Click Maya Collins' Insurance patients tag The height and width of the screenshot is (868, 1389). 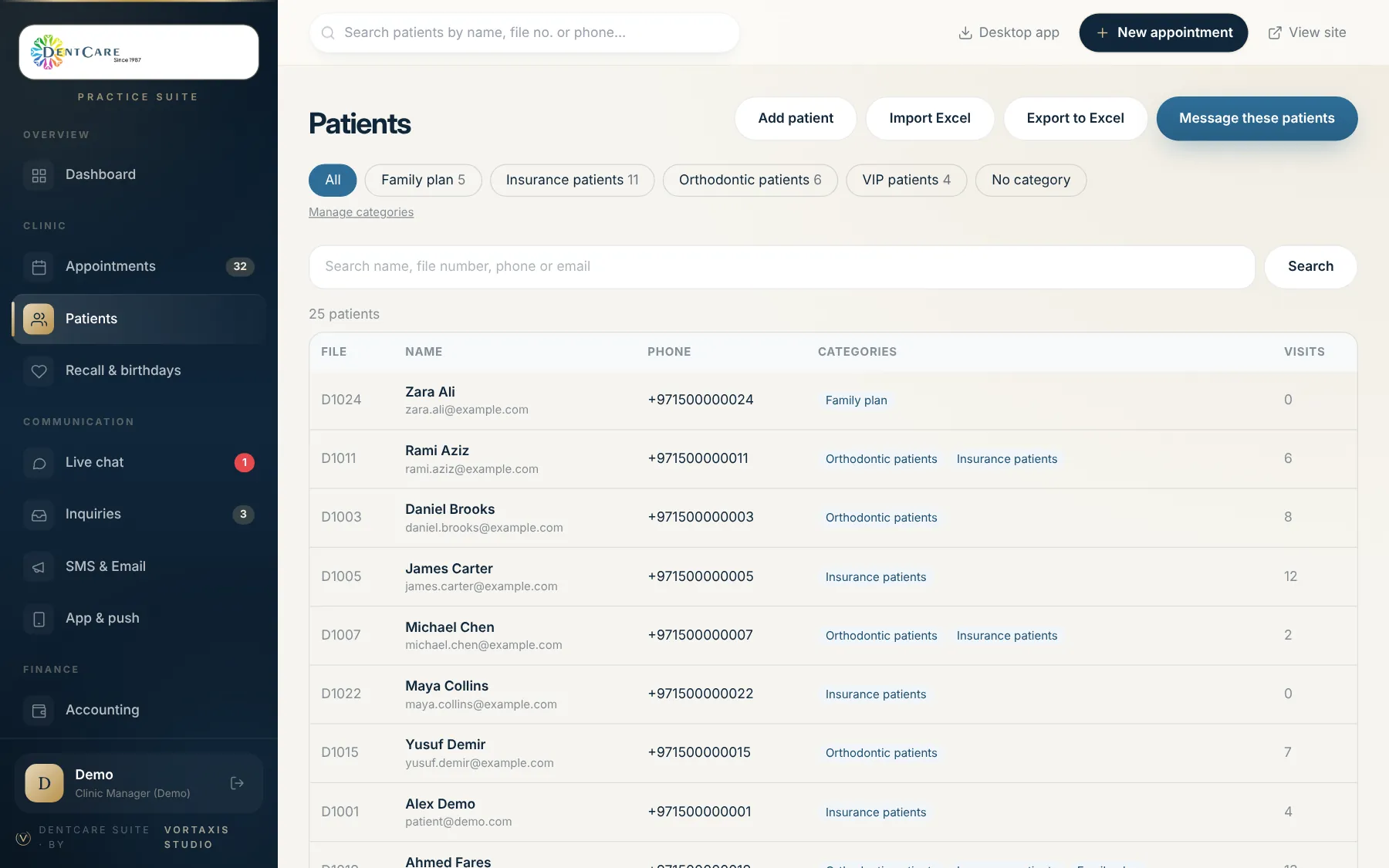pyautogui.click(x=875, y=694)
